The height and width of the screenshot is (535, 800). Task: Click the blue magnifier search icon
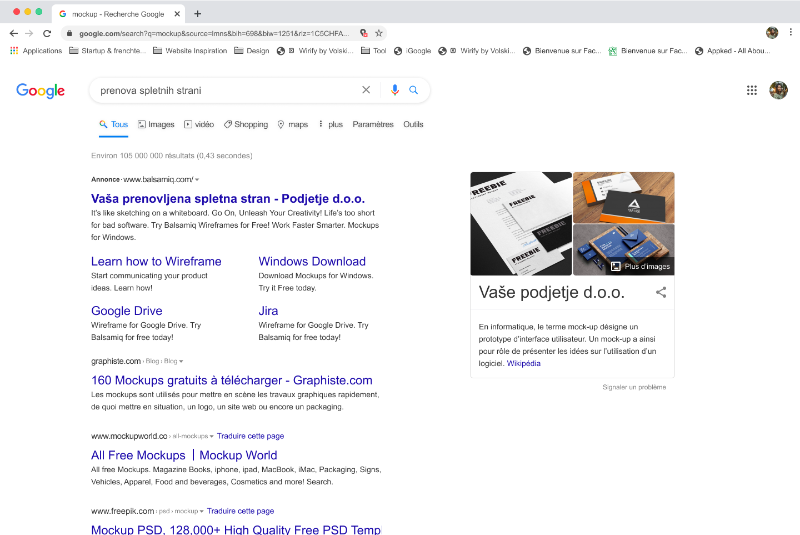coord(414,90)
